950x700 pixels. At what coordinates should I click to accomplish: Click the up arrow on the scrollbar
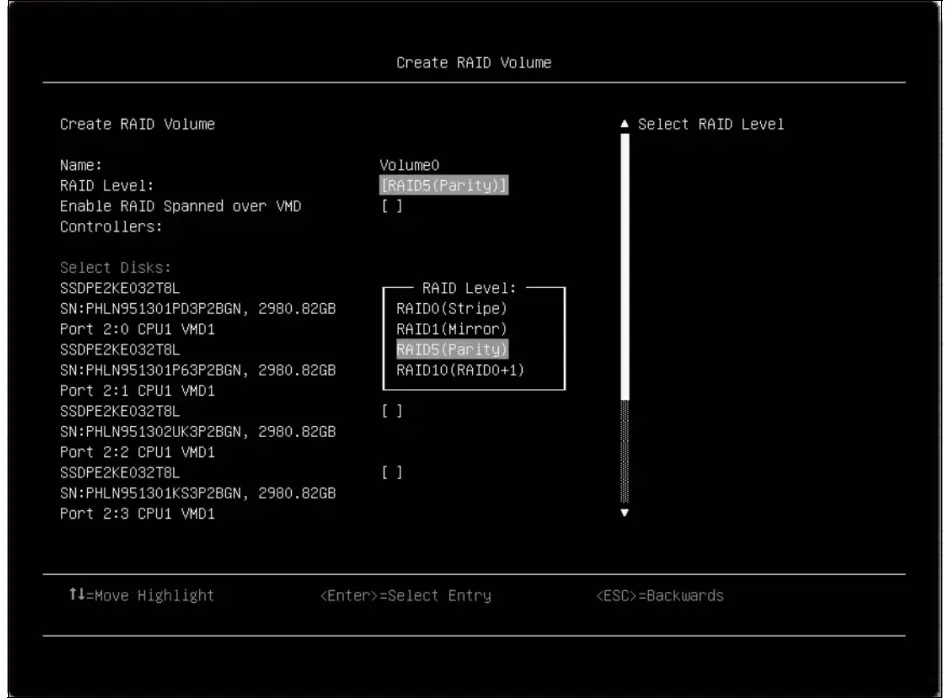(x=623, y=122)
